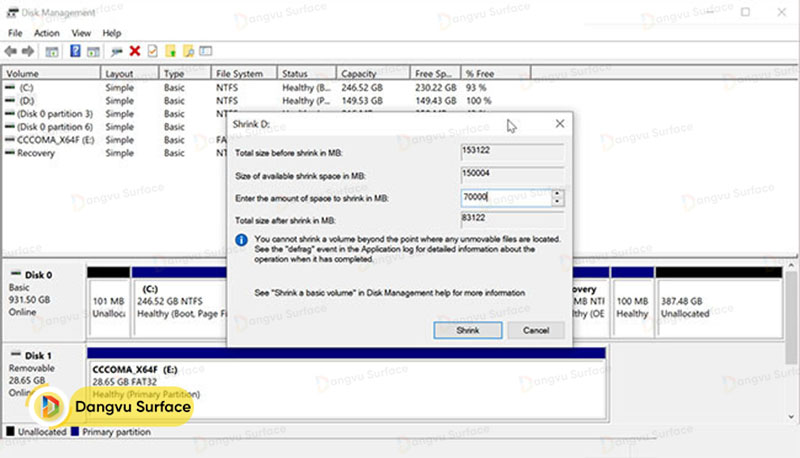Maximize the Disk Management window
The width and height of the screenshot is (800, 458).
click(x=745, y=12)
